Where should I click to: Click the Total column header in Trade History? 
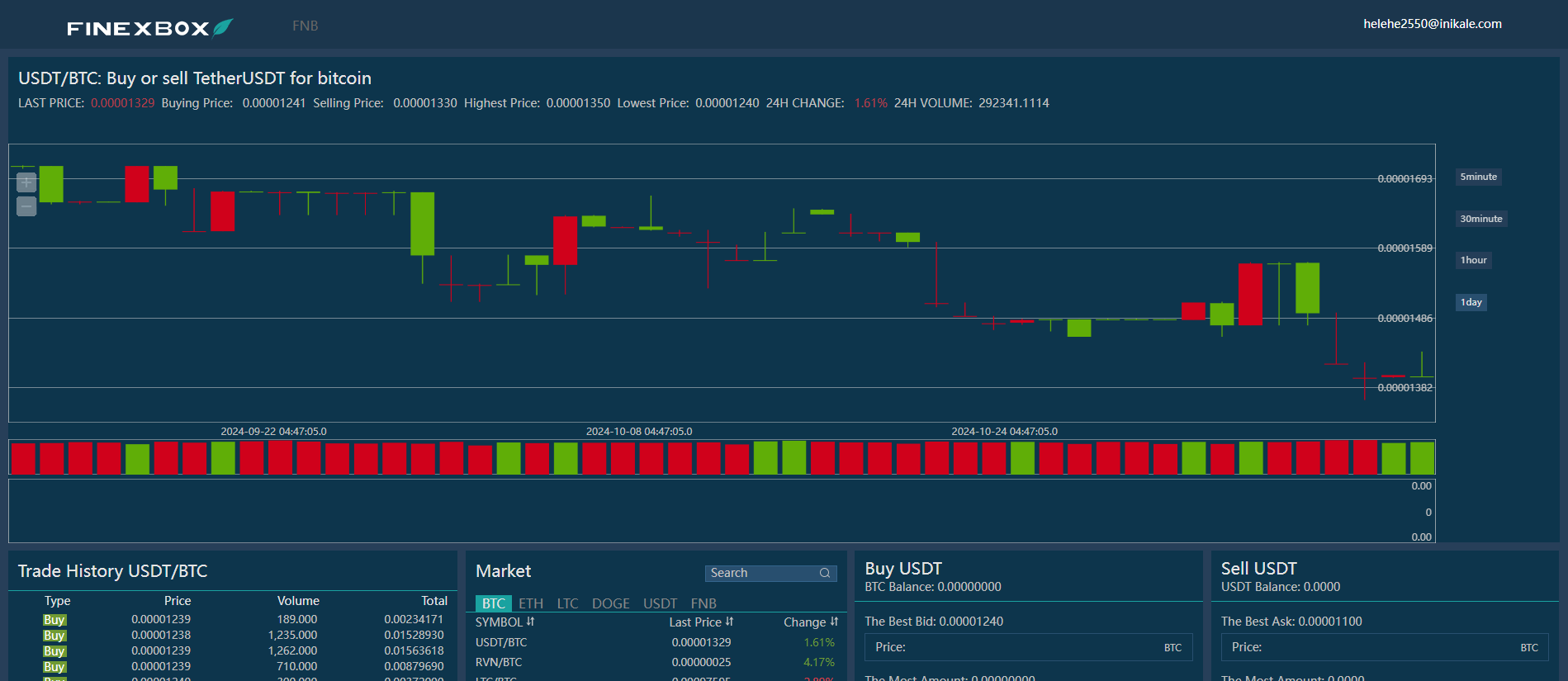[434, 601]
